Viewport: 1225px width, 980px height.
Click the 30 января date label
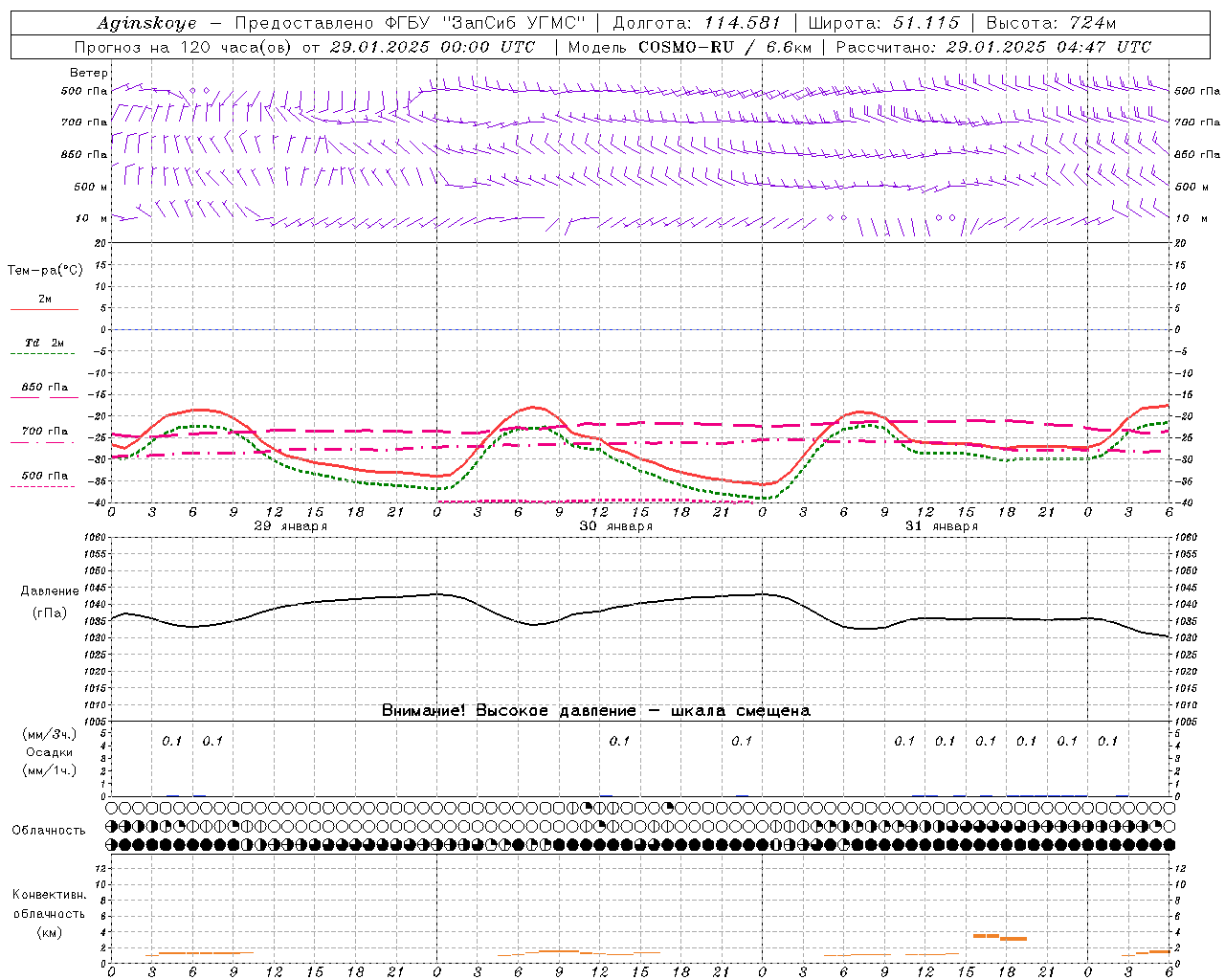point(616,526)
